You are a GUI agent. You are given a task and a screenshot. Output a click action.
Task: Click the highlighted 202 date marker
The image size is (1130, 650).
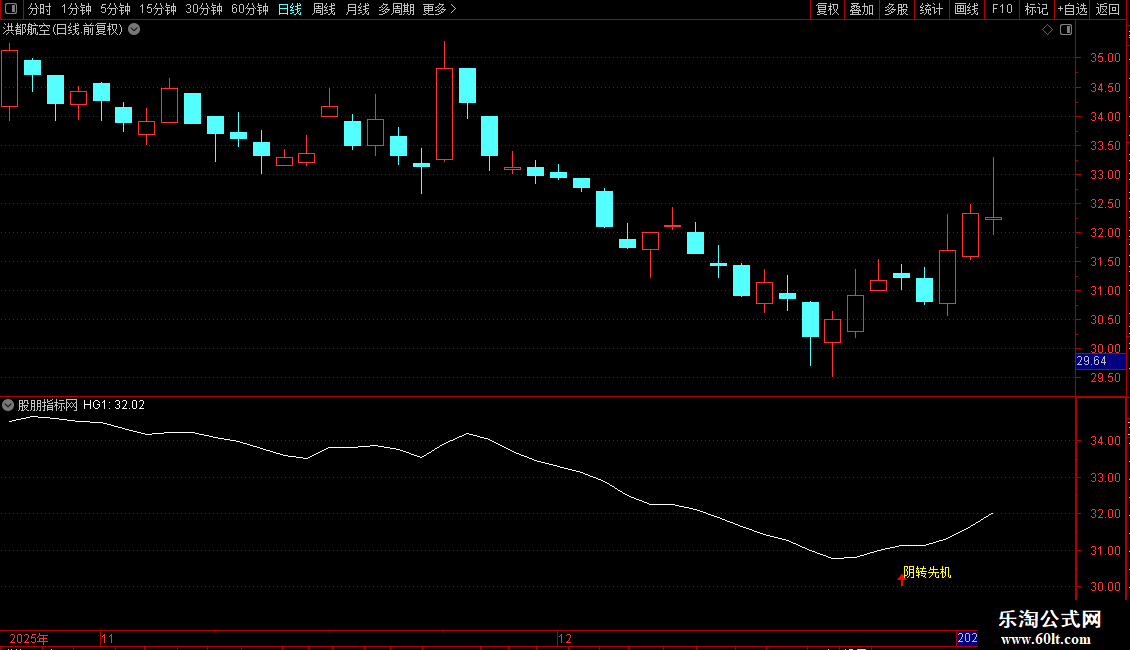tap(967, 638)
